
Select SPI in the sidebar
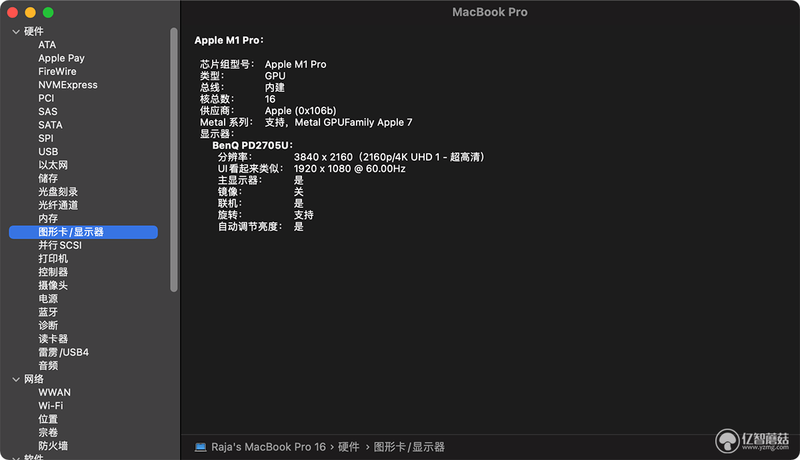[46, 138]
